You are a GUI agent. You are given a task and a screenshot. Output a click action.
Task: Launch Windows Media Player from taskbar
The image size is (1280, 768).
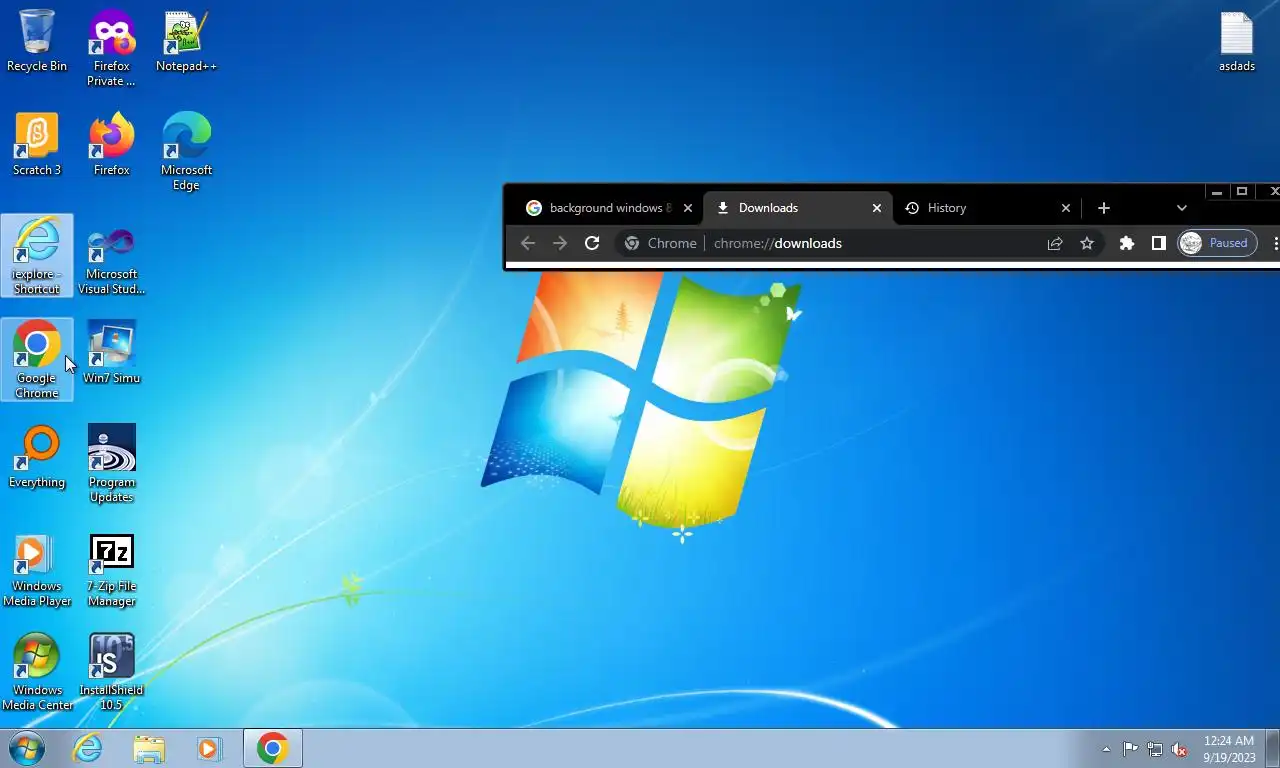209,748
